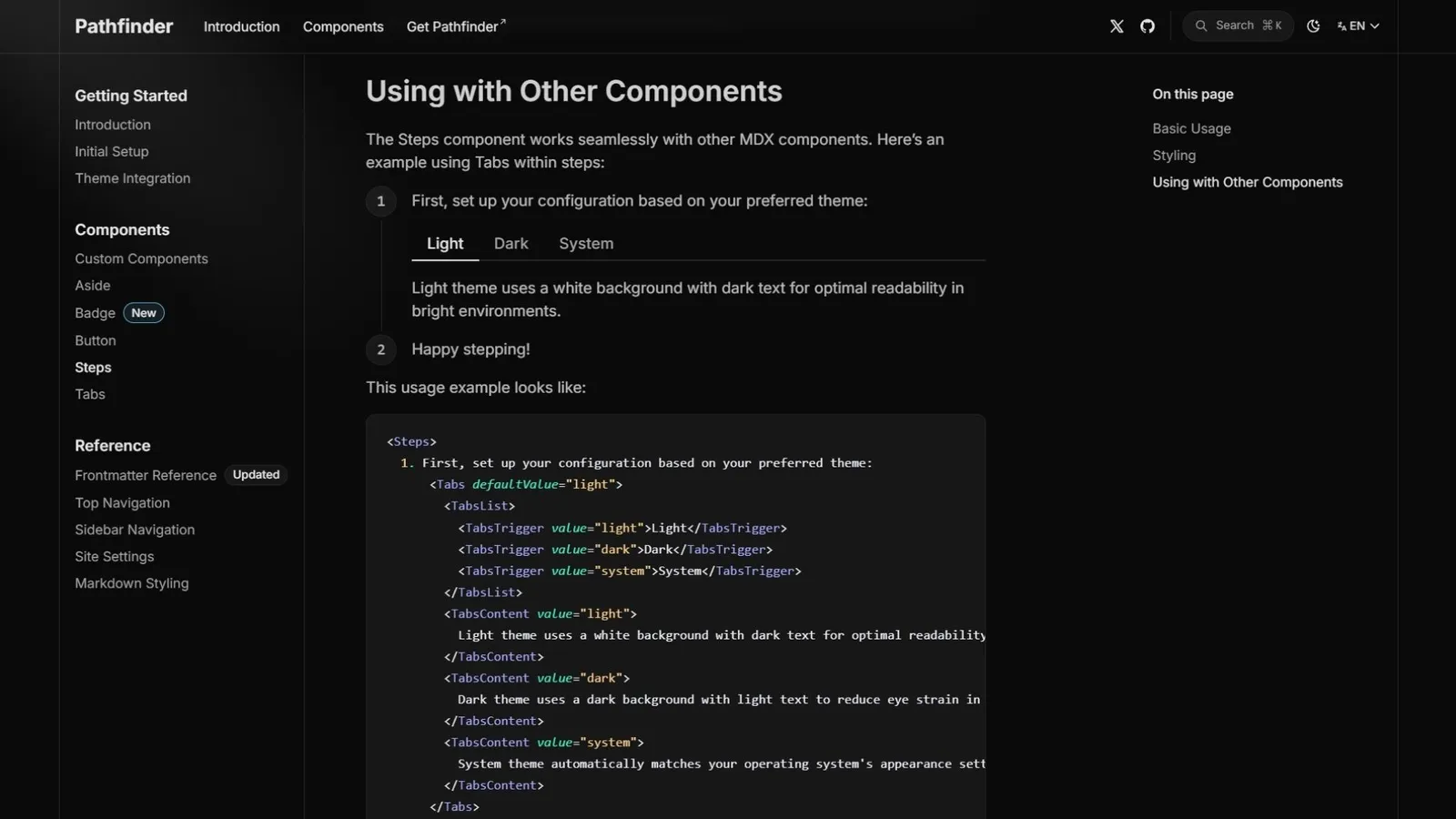Click the magnifier icon in the search box
Viewport: 1456px width, 819px height.
[x=1201, y=26]
